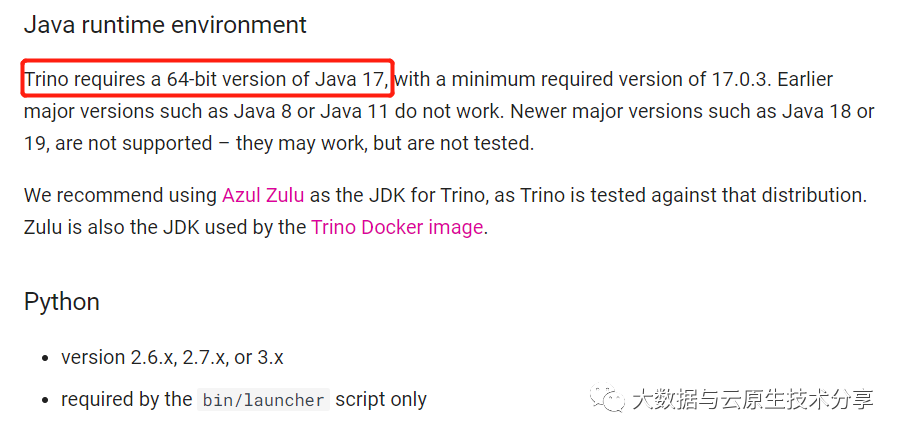The image size is (903, 439).
Task: Click the "Java runtime environment" heading
Action: pos(165,24)
